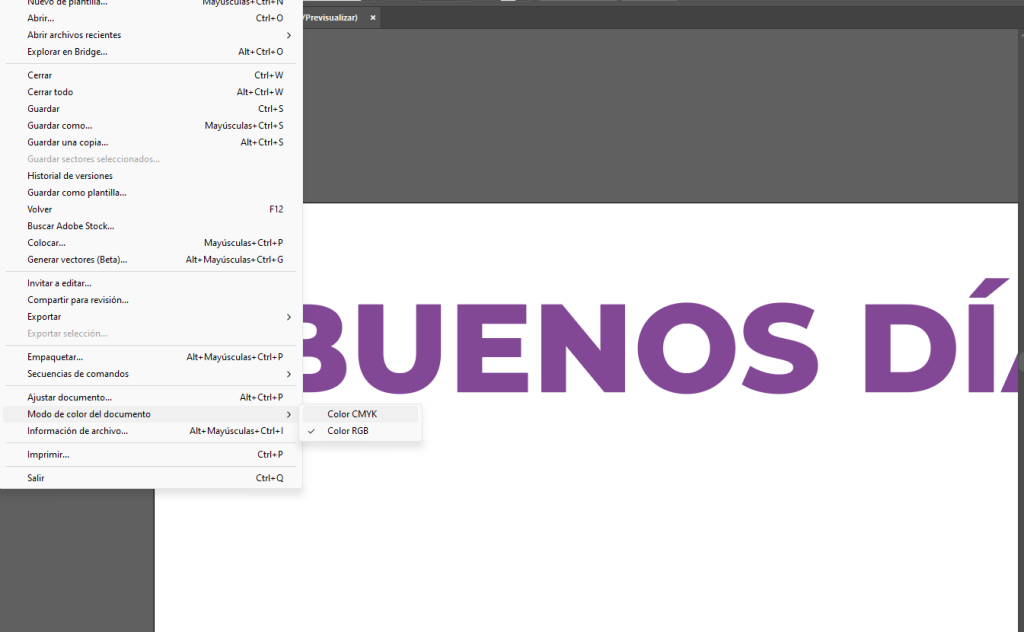The height and width of the screenshot is (632, 1024).
Task: Expand Modo de color del documento
Action: tap(151, 415)
